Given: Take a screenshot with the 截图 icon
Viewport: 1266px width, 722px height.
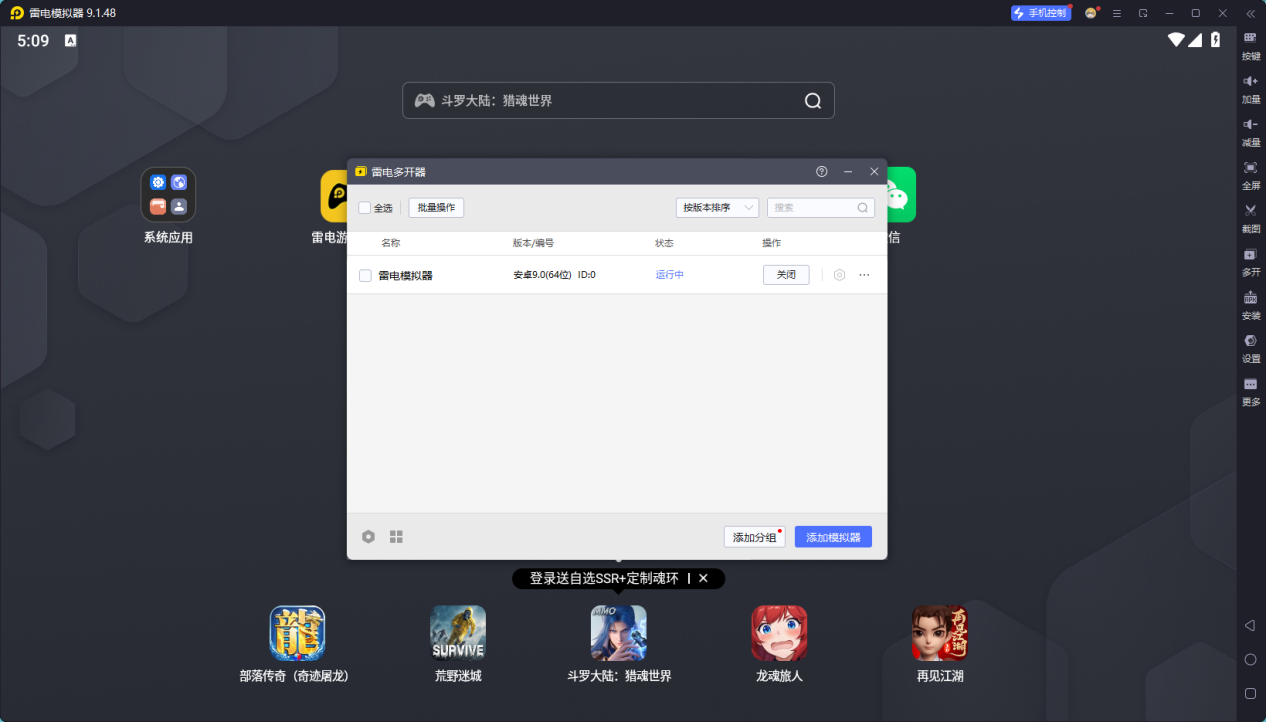Looking at the screenshot, I should pyautogui.click(x=1250, y=210).
